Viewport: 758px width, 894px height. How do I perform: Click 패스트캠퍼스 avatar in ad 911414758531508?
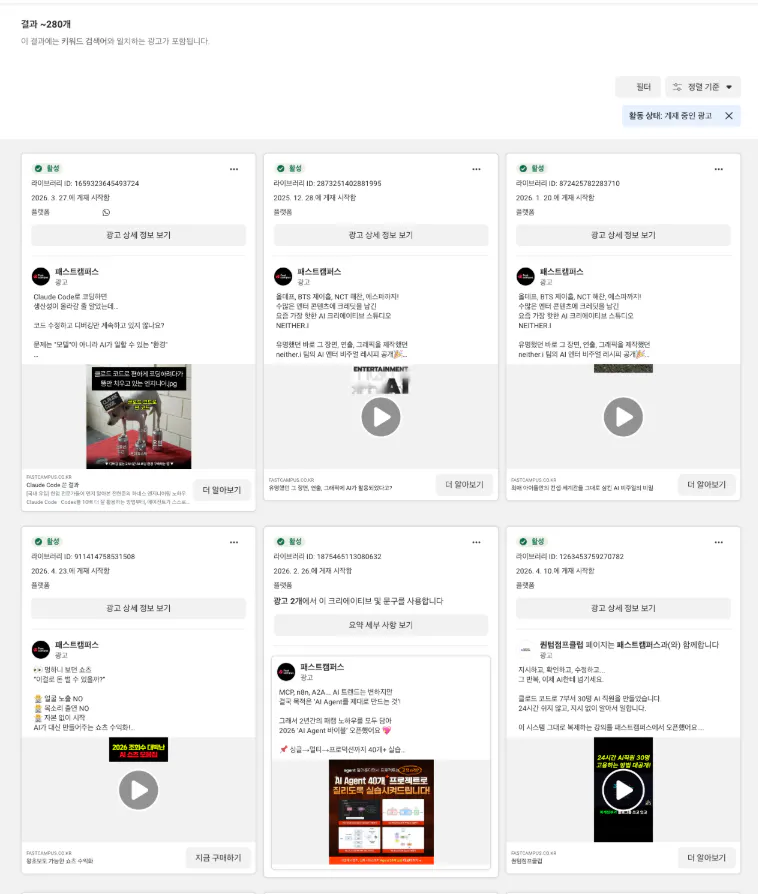point(41,649)
